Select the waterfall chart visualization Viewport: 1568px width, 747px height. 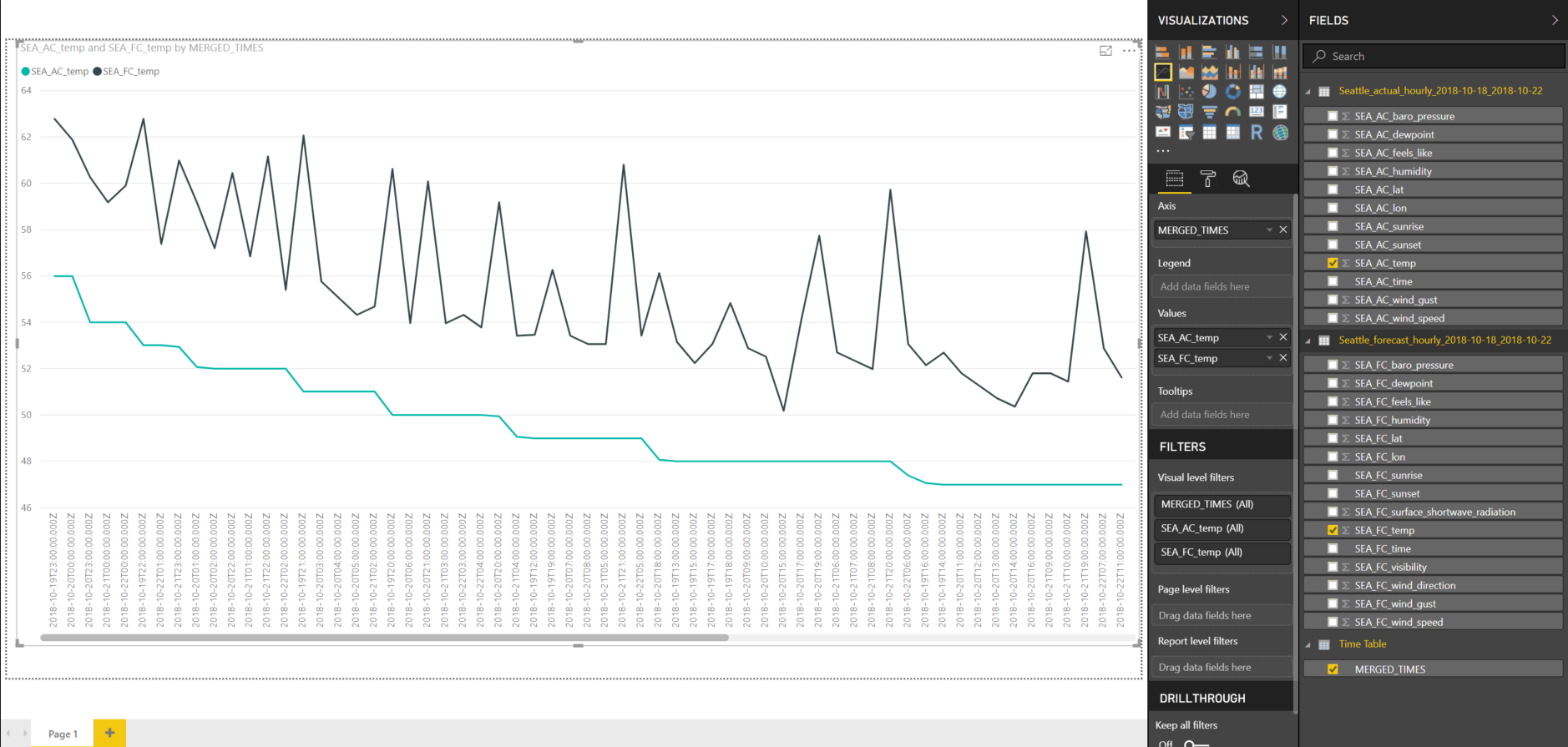[1163, 92]
